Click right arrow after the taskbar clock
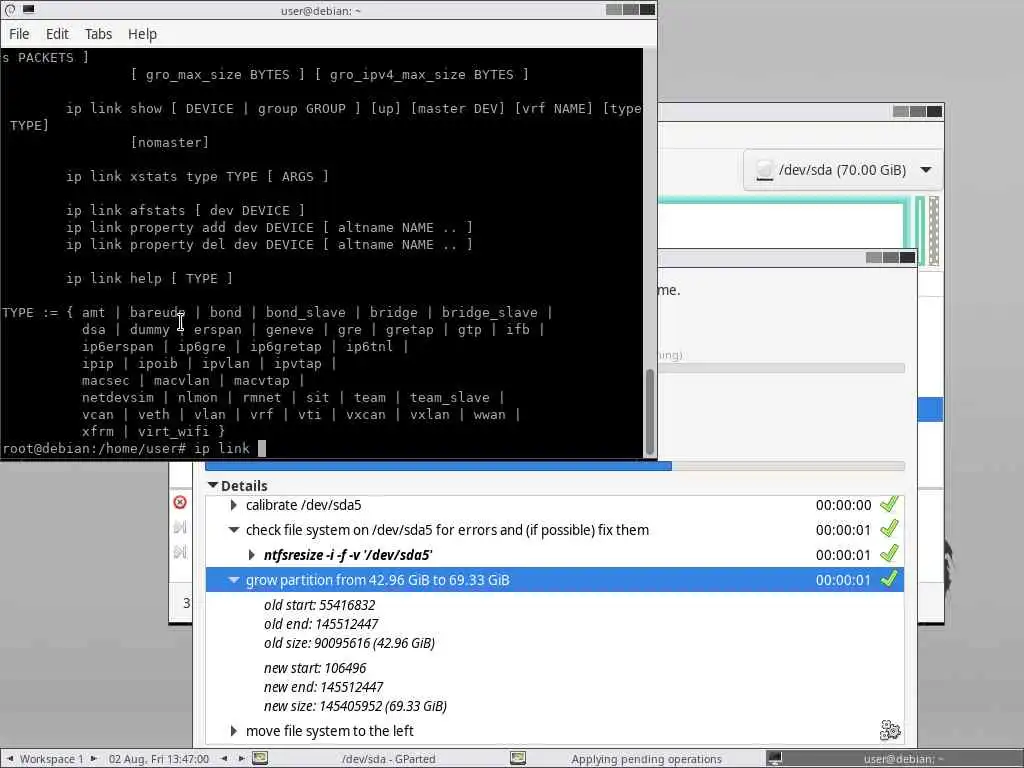1024x768 pixels. pyautogui.click(x=241, y=759)
